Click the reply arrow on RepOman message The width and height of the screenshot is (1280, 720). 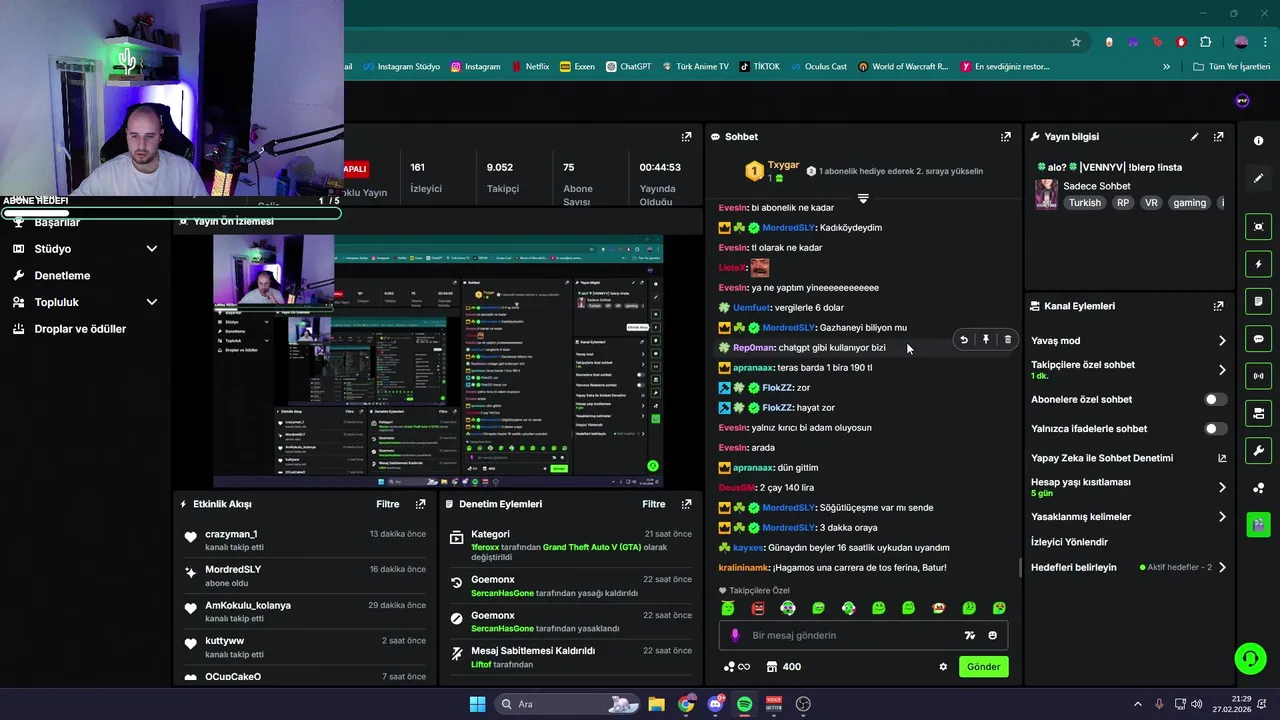[964, 340]
